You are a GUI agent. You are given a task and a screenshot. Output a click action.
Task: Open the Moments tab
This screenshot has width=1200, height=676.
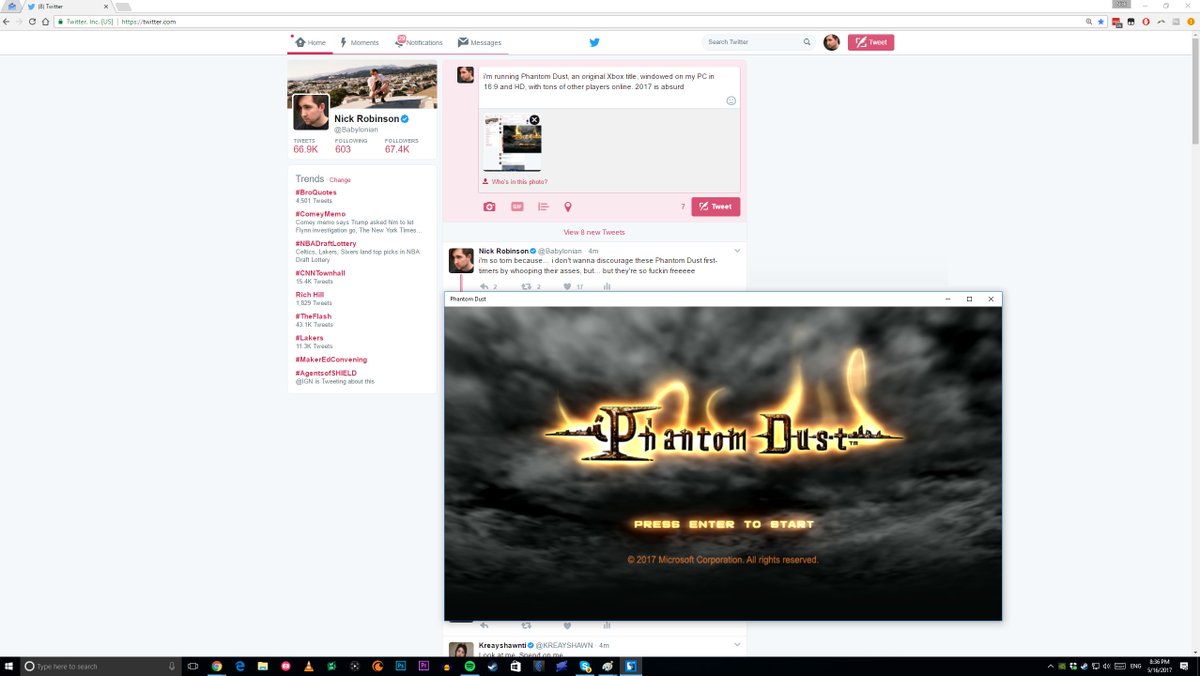point(359,43)
